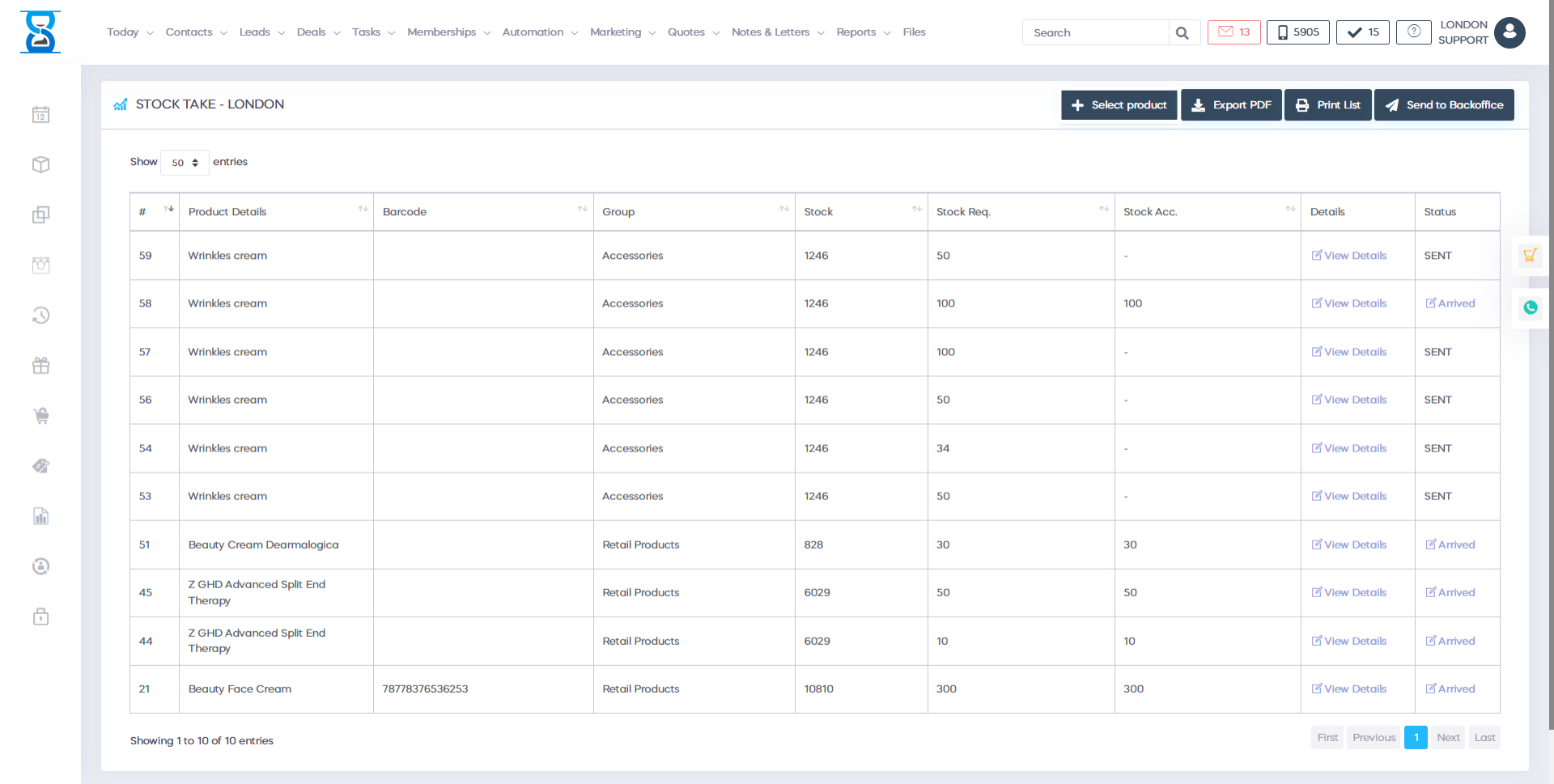Expand the Show entries dropdown
Viewport: 1554px width, 784px height.
point(185,163)
